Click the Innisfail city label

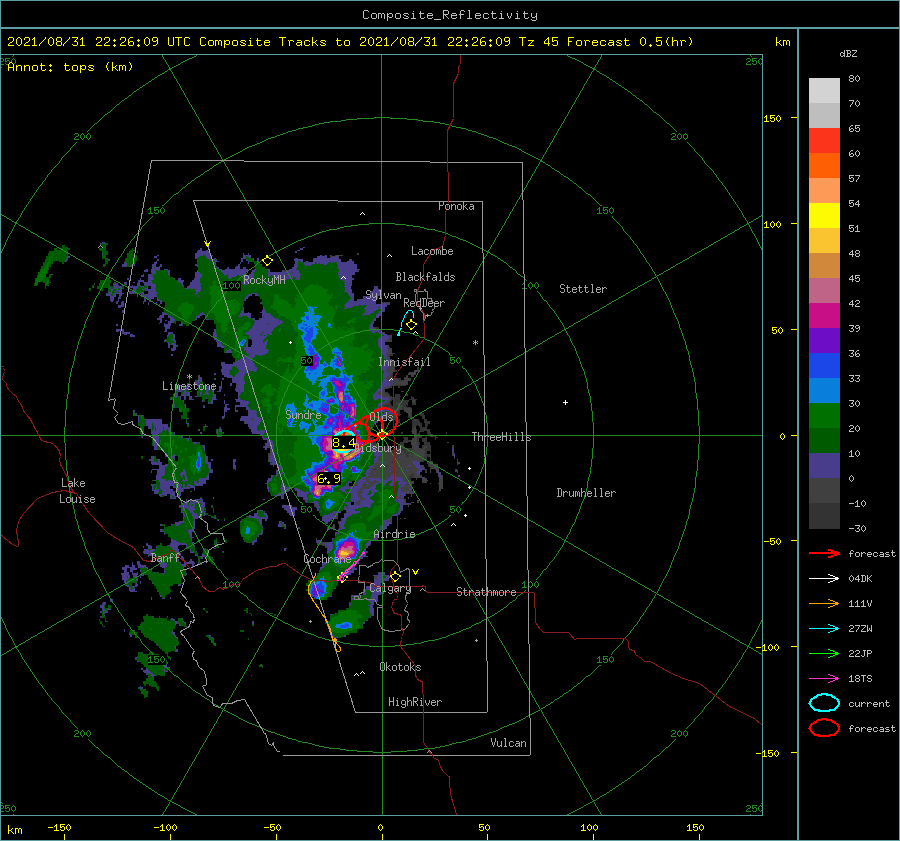coord(404,362)
